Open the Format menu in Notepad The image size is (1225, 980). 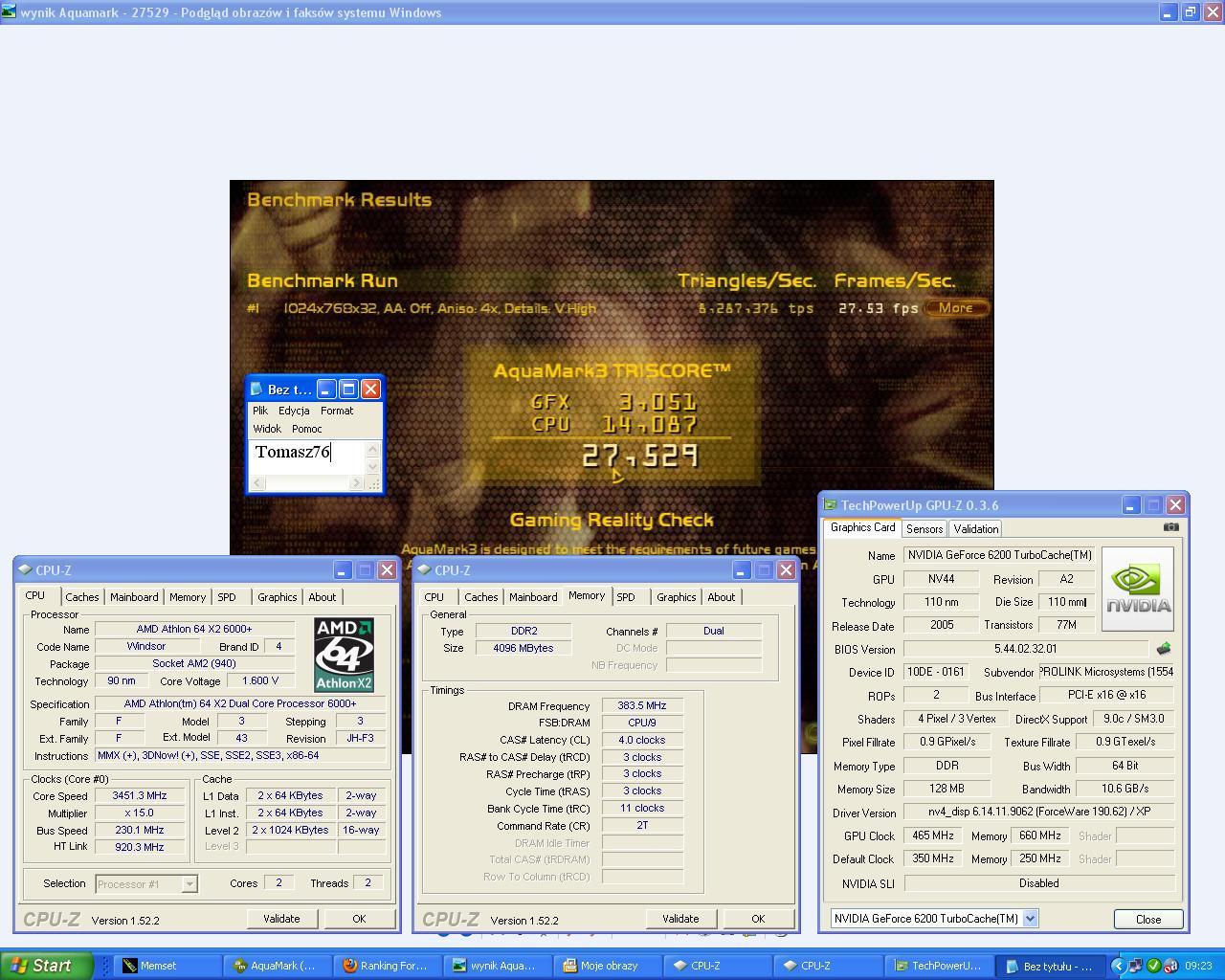[x=337, y=411]
